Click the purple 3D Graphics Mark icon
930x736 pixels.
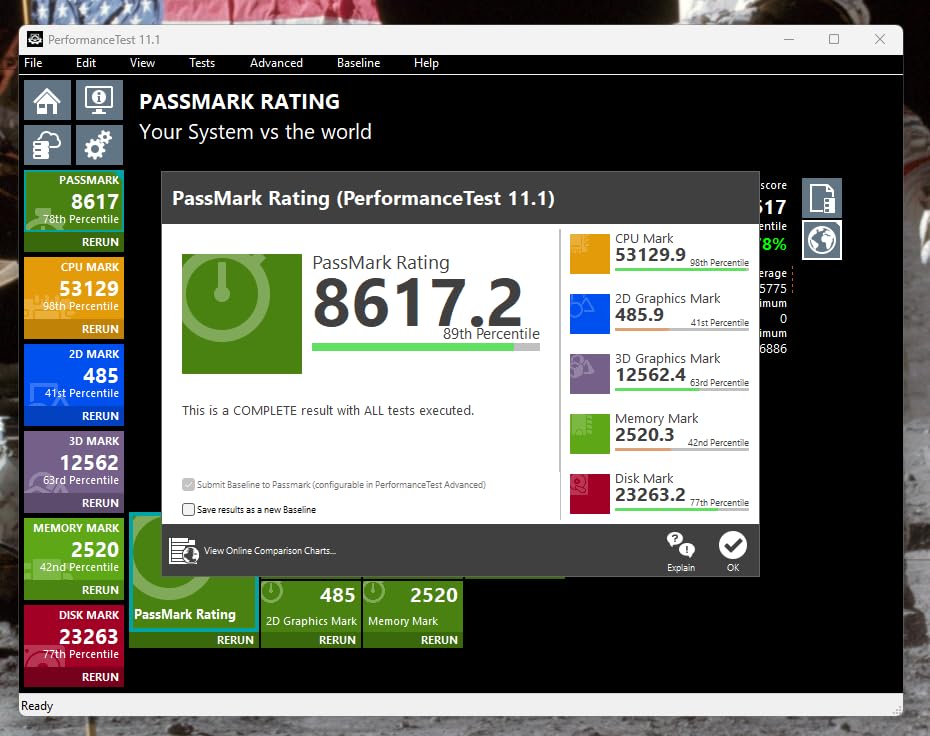(590, 374)
